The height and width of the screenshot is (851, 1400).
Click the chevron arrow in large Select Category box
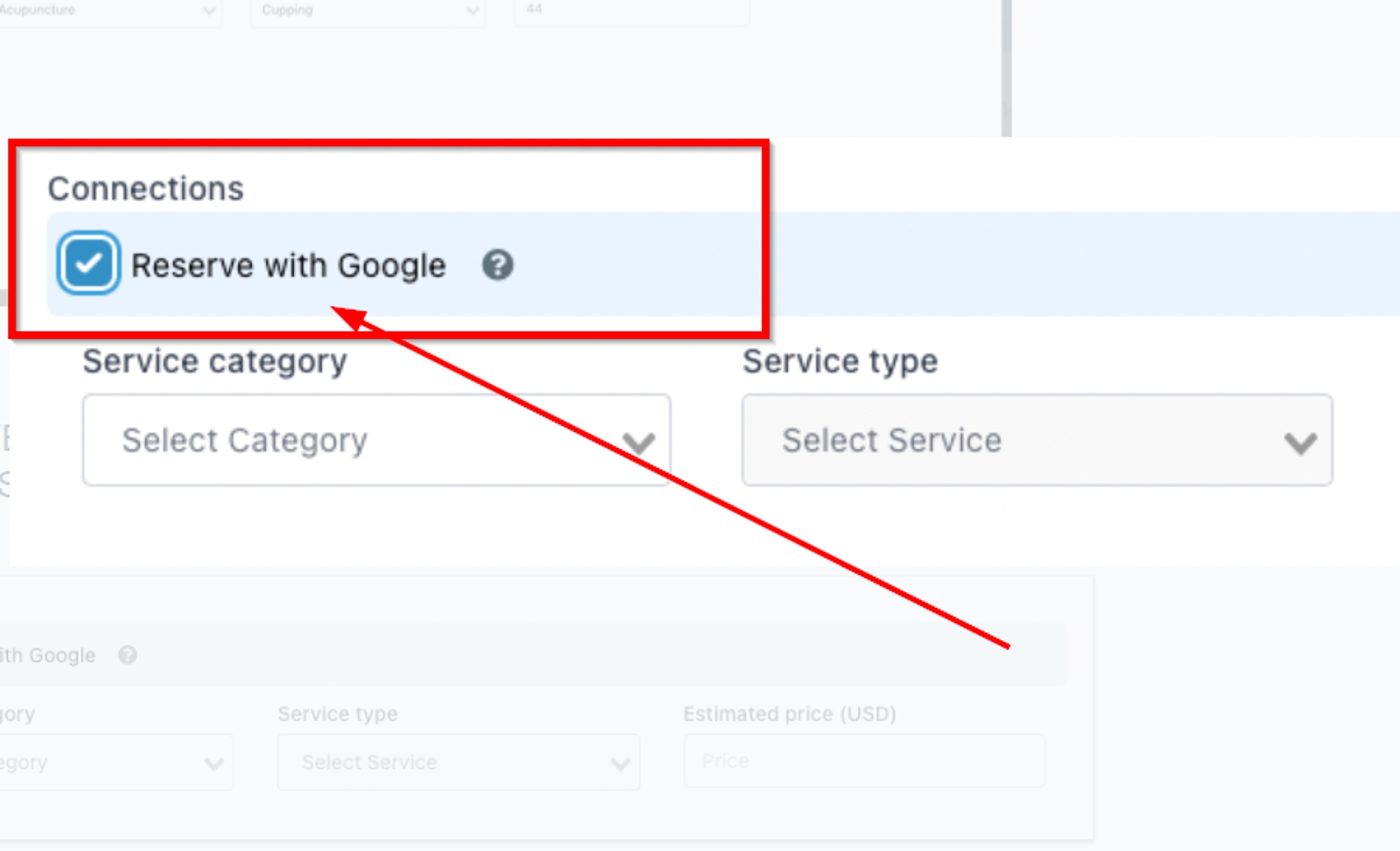pos(638,442)
